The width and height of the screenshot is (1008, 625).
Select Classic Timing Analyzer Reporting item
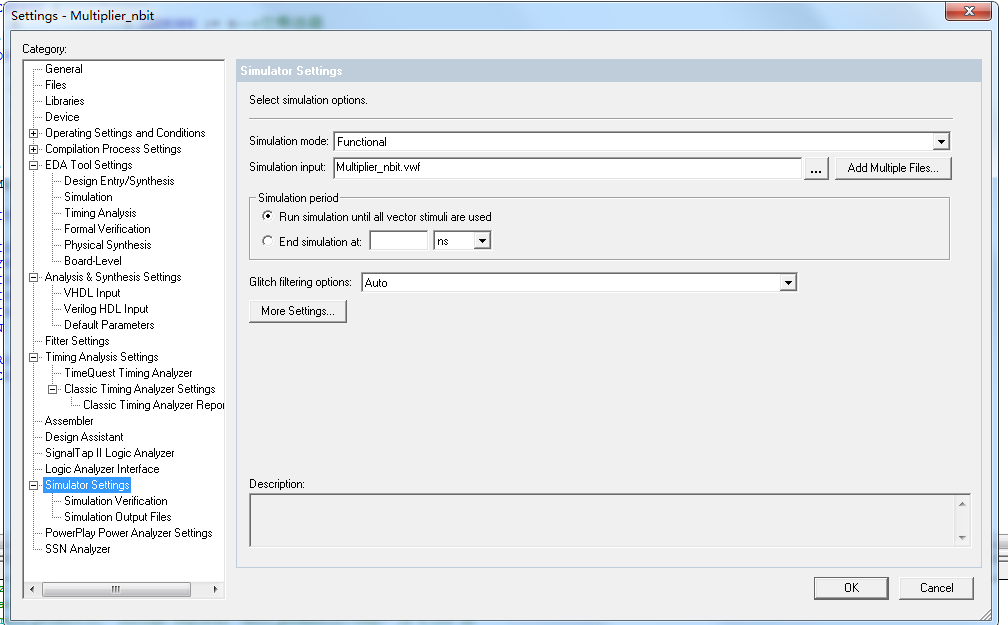153,405
